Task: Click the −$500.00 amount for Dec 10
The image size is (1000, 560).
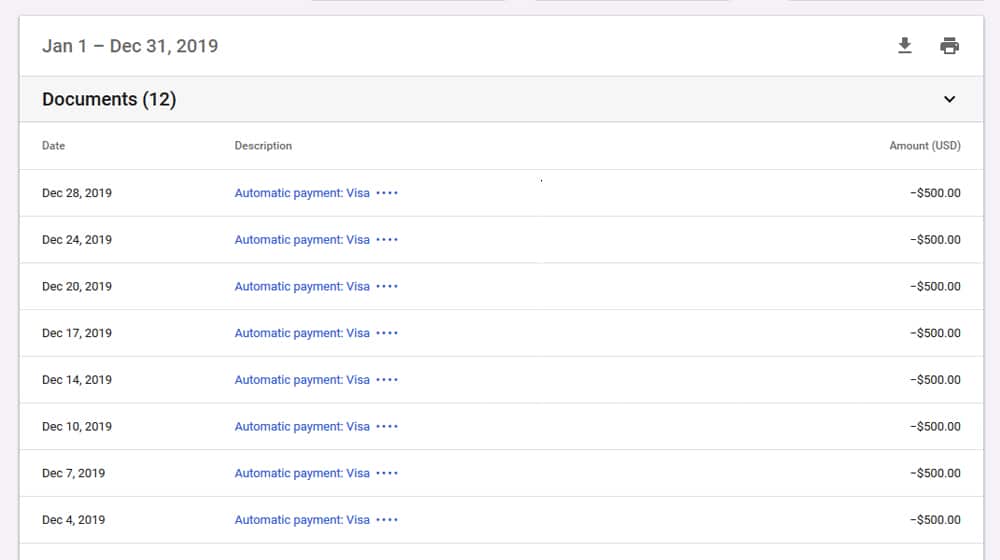Action: pyautogui.click(x=935, y=426)
